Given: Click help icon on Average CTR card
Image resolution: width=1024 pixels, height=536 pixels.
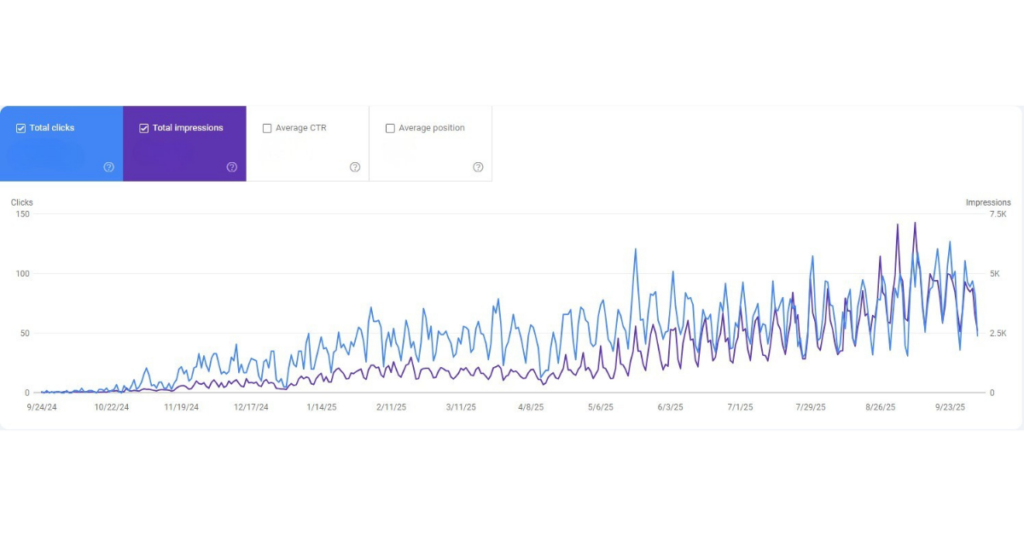Looking at the screenshot, I should click(355, 167).
